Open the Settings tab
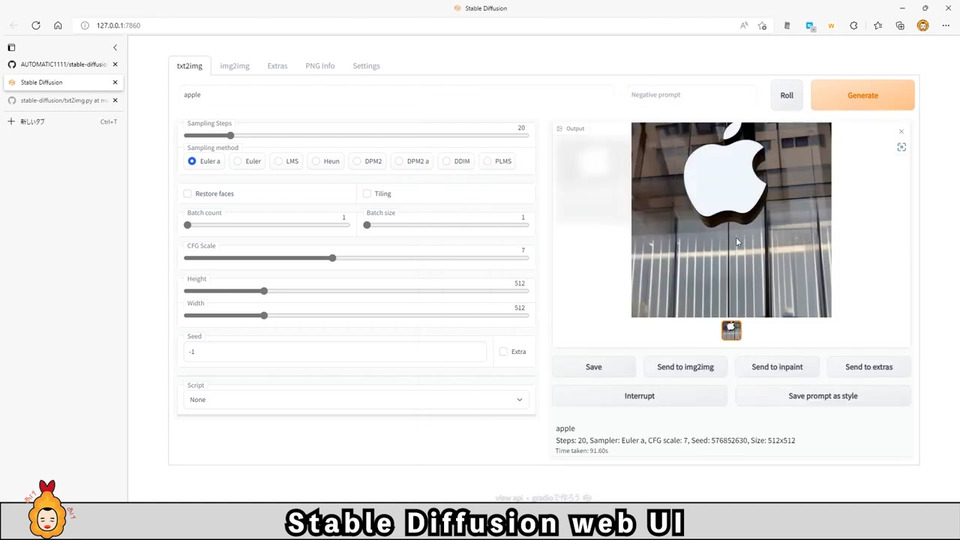 [366, 66]
